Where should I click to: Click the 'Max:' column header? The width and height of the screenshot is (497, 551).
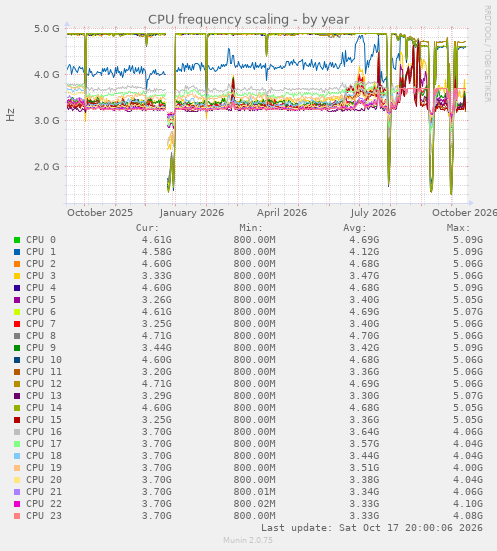459,228
